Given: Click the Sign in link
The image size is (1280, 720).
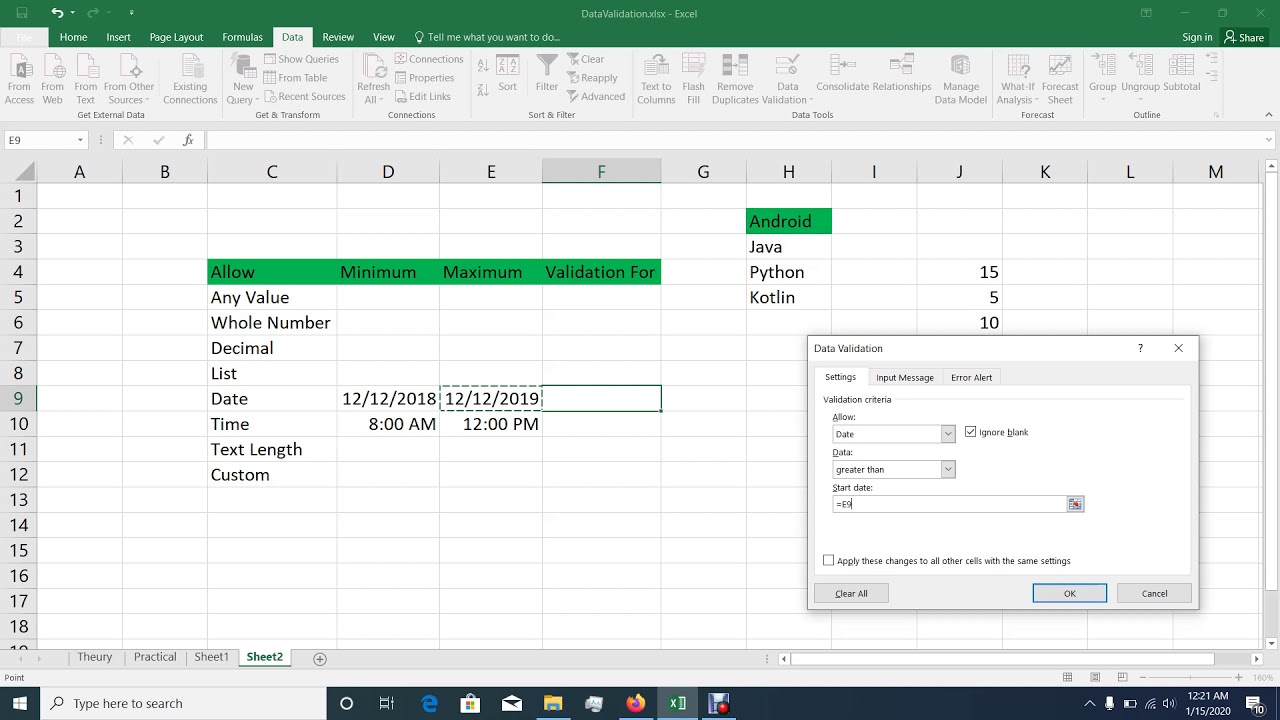Looking at the screenshot, I should [1197, 37].
